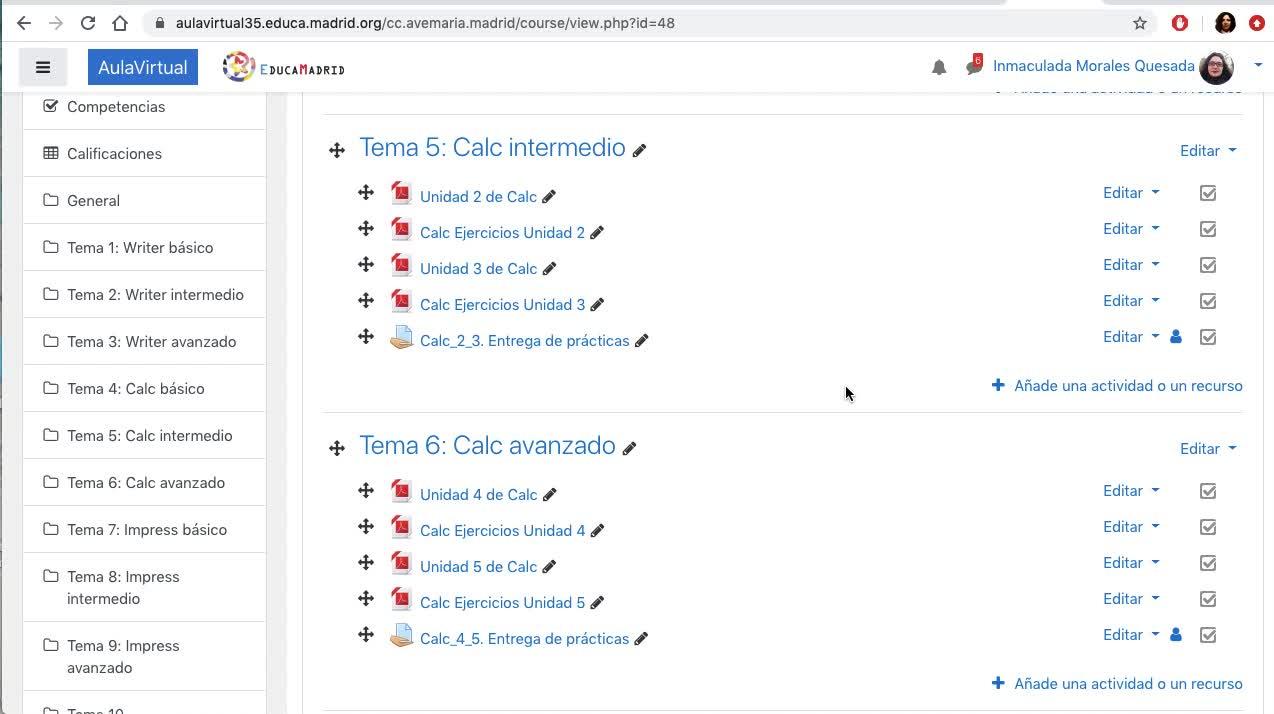
Task: Click the browser address bar URL
Action: [425, 23]
